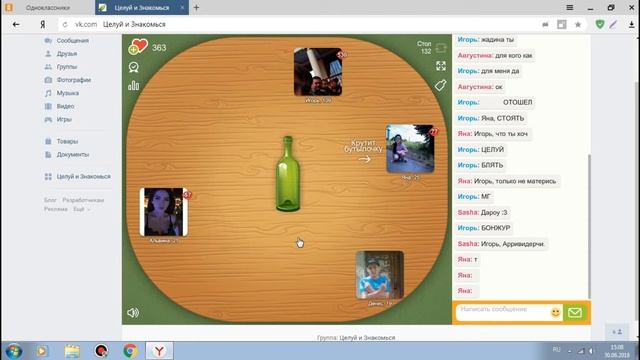Click the chat scrollbar

pyautogui.click(x=589, y=226)
